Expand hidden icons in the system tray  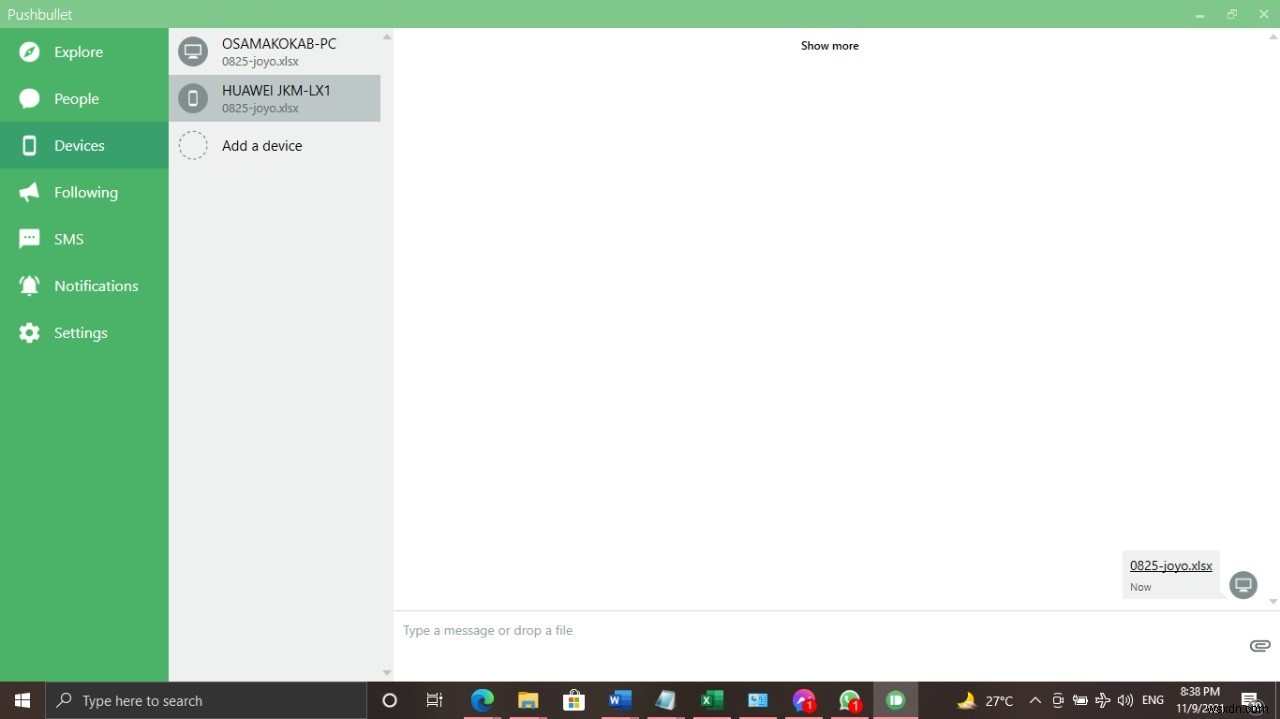click(x=1034, y=700)
